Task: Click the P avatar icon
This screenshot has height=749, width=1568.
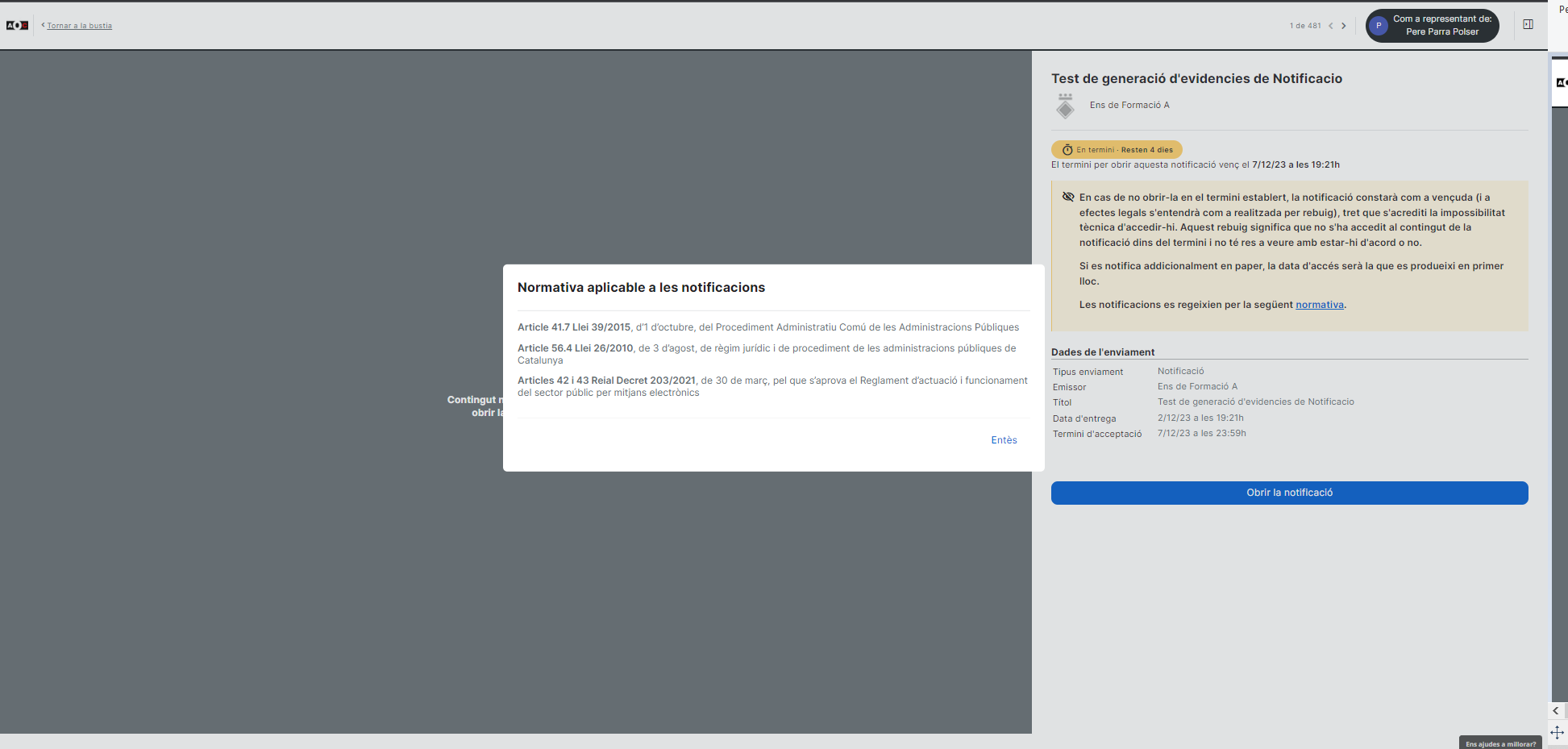Action: 1379,26
